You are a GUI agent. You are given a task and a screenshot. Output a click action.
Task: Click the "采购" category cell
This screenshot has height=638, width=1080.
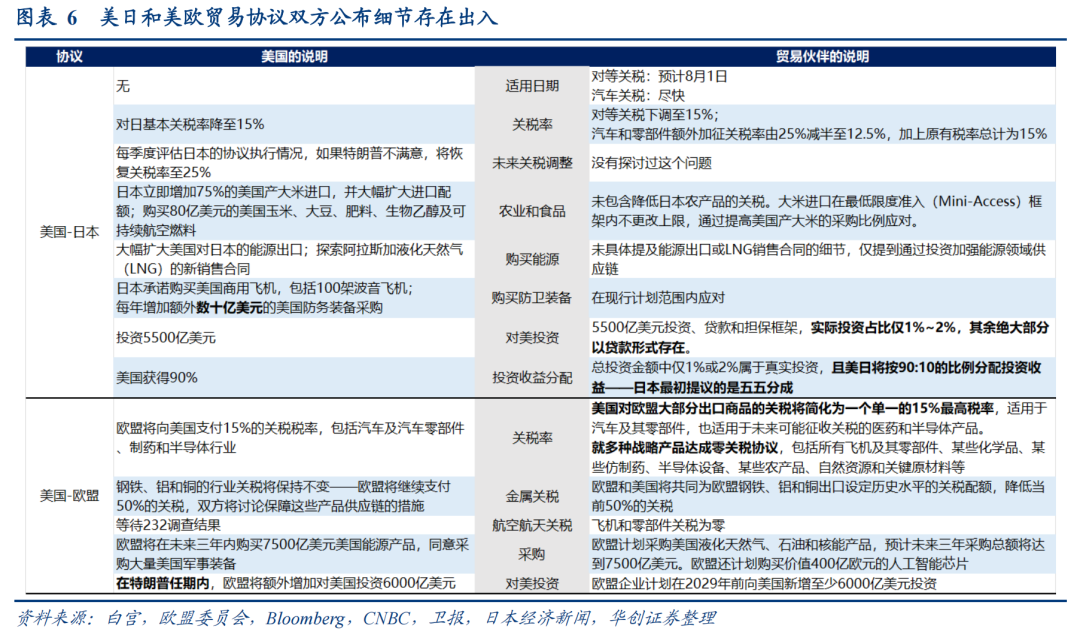(x=531, y=554)
